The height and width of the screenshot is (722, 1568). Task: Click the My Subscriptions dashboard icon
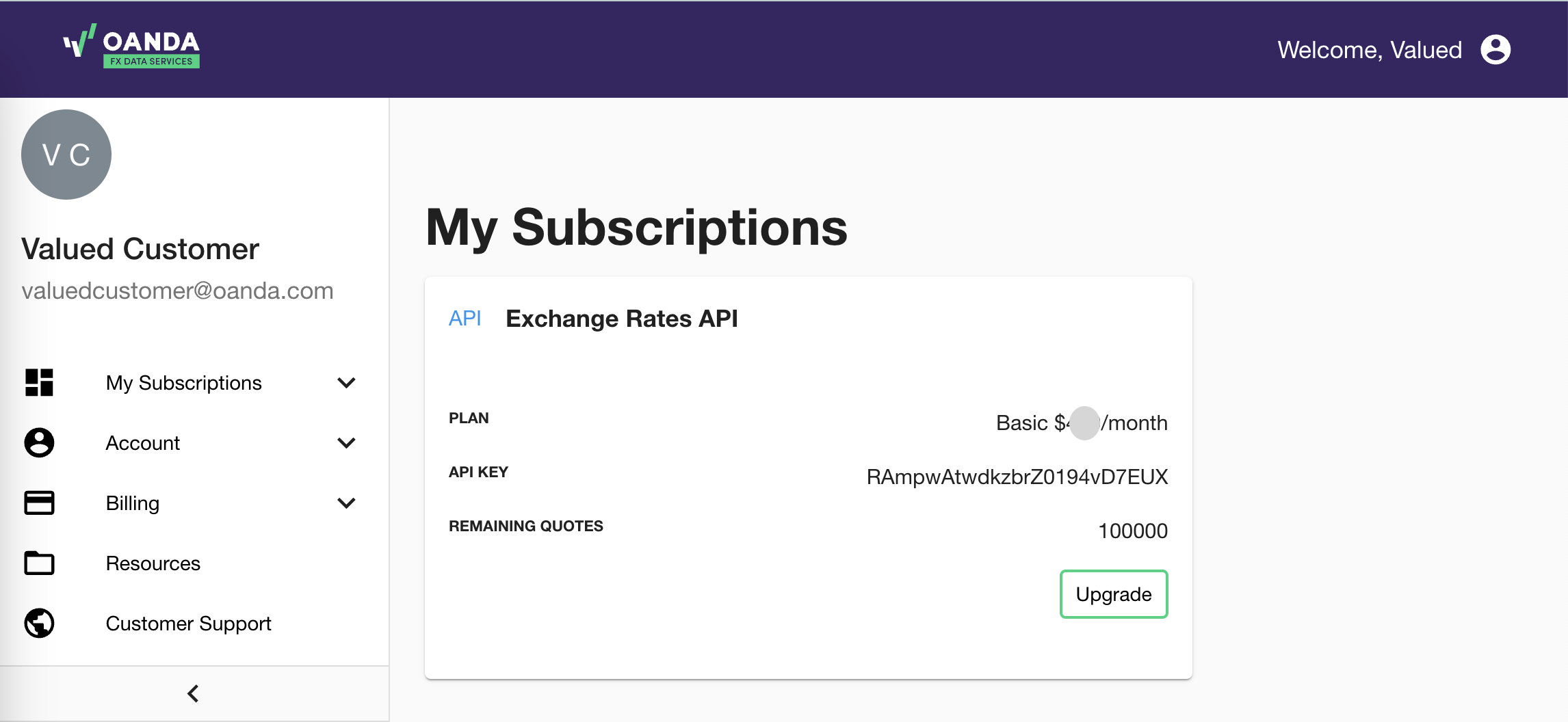[x=39, y=383]
